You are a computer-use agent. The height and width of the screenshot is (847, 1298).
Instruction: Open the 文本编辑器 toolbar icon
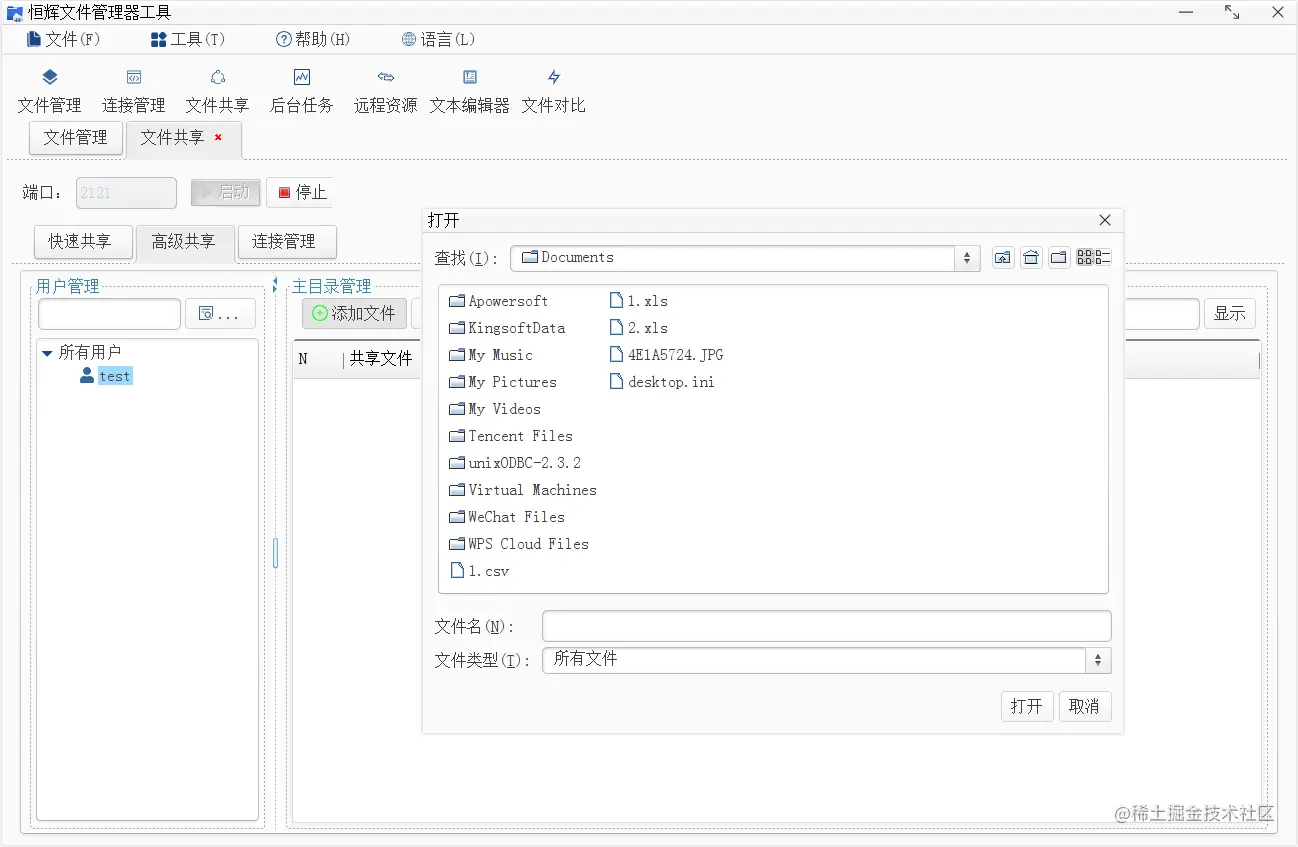click(470, 91)
